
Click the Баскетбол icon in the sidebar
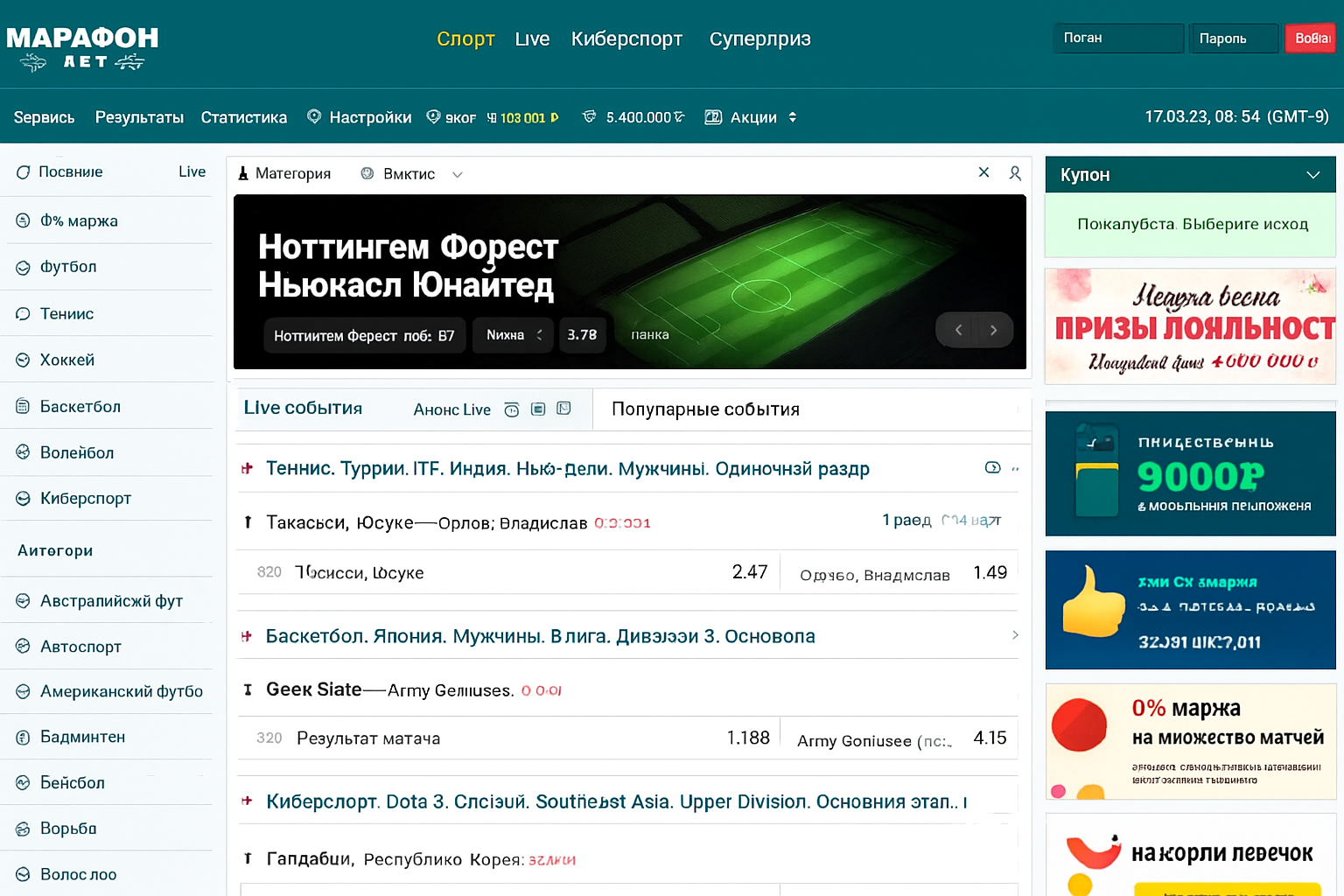(23, 406)
